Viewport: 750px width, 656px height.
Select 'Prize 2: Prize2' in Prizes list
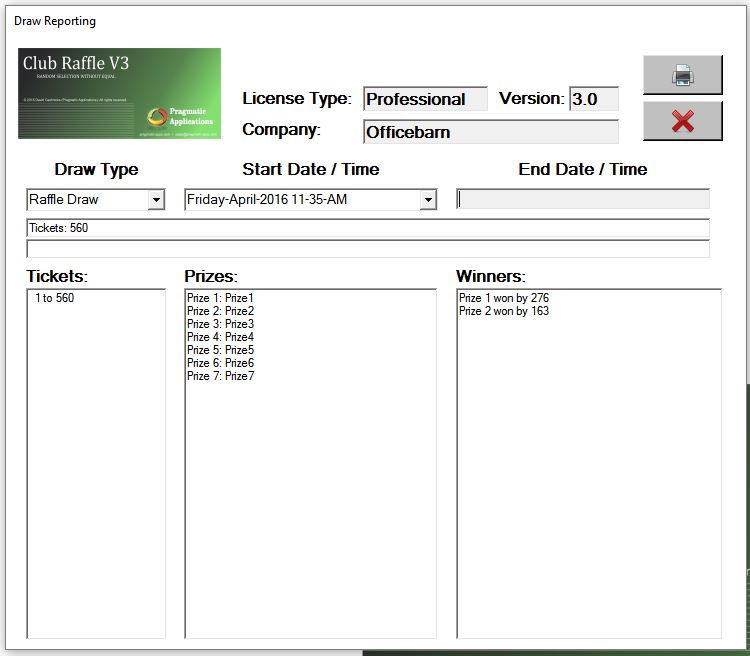point(220,311)
